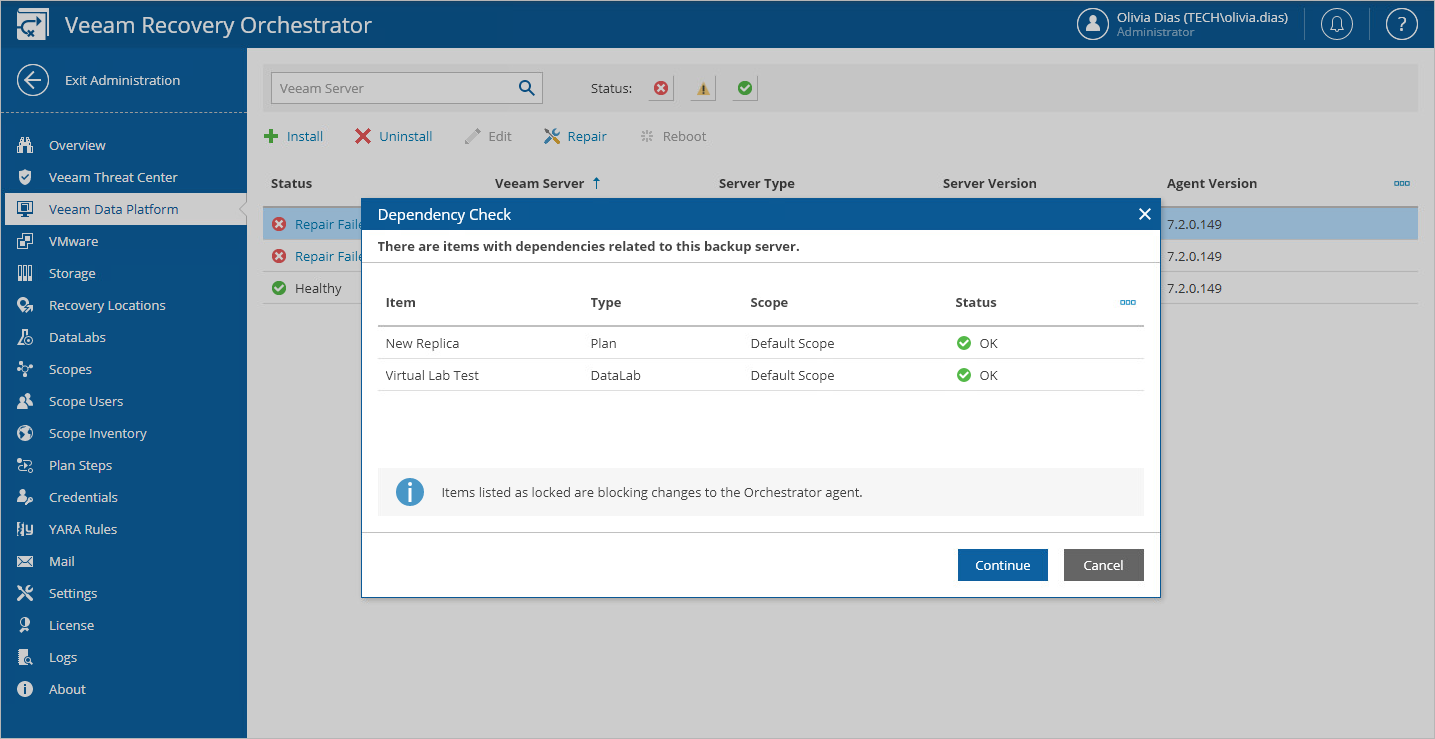Open the help question mark icon
Image resolution: width=1435 pixels, height=739 pixels.
[x=1401, y=24]
